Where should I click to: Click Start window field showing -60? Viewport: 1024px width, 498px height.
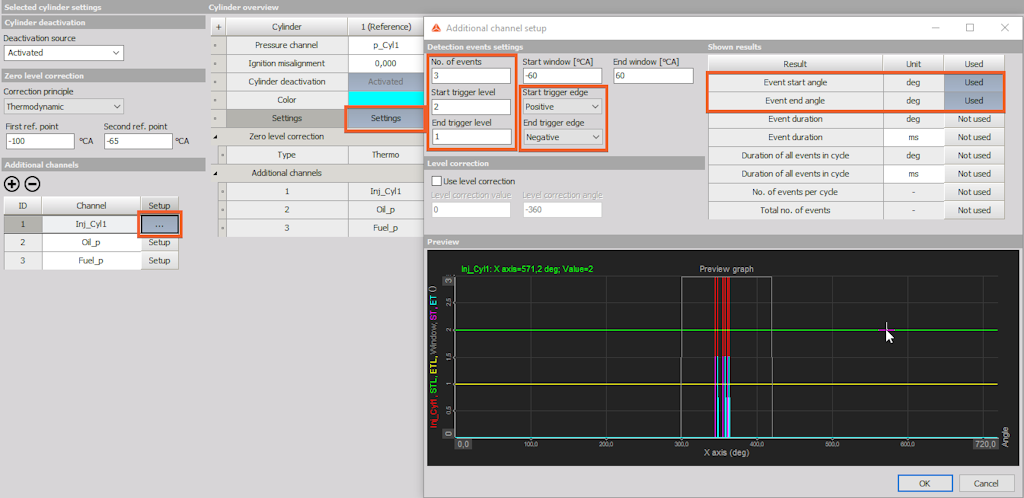(562, 76)
